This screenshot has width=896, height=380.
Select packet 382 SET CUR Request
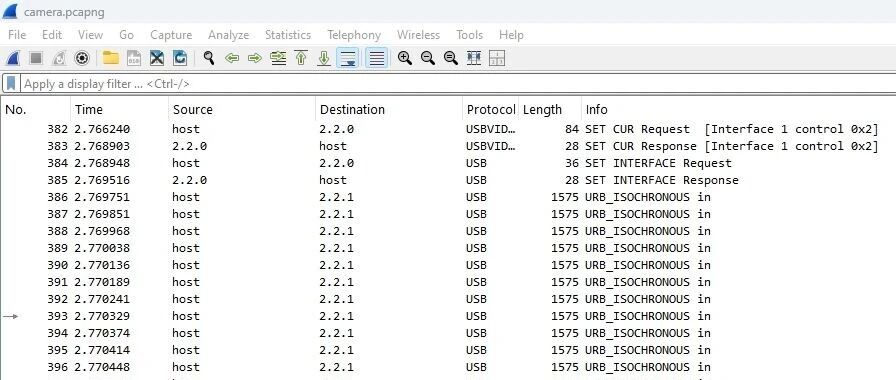pyautogui.click(x=448, y=129)
